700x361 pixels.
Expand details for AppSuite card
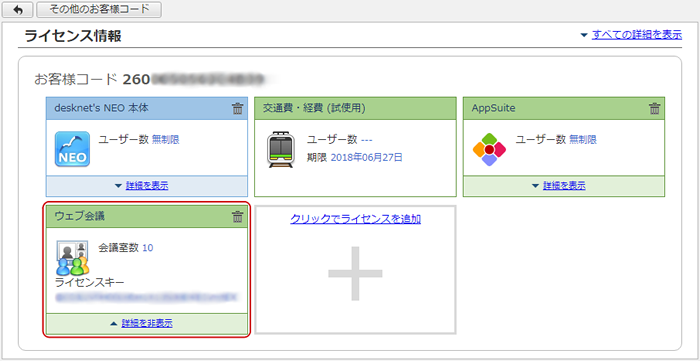coord(564,186)
